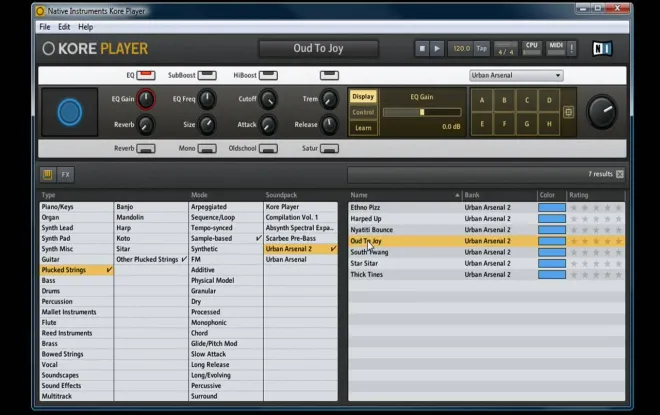
Task: Click the Color column header
Action: click(547, 195)
